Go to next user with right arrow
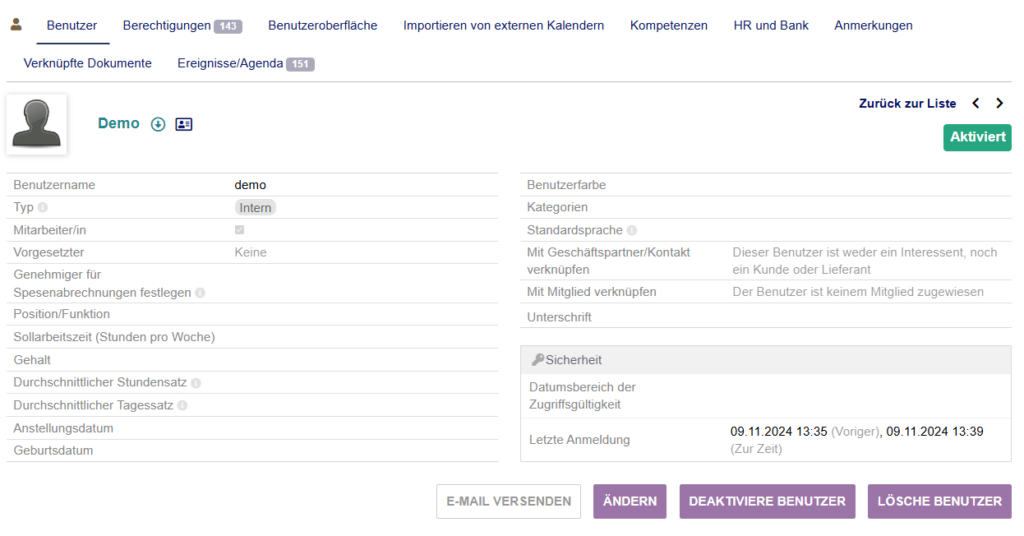 (999, 103)
